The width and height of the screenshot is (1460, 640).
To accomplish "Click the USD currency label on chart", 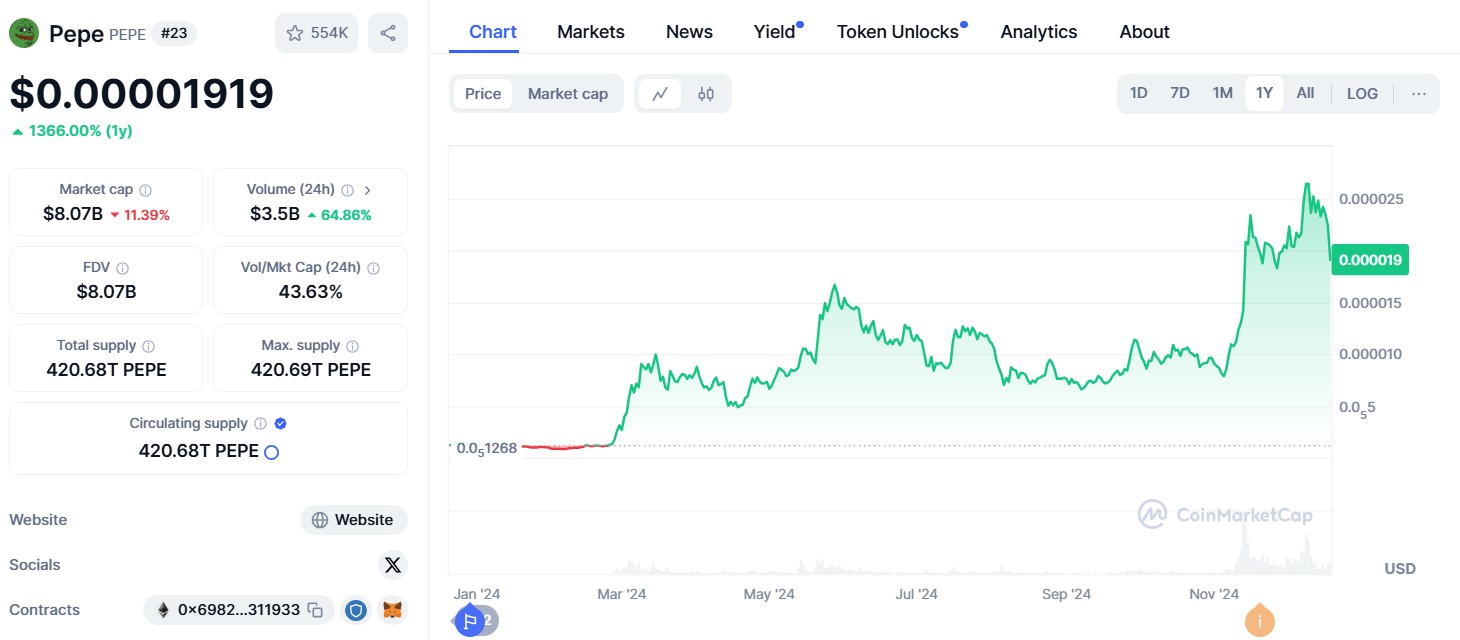I will tap(1400, 568).
